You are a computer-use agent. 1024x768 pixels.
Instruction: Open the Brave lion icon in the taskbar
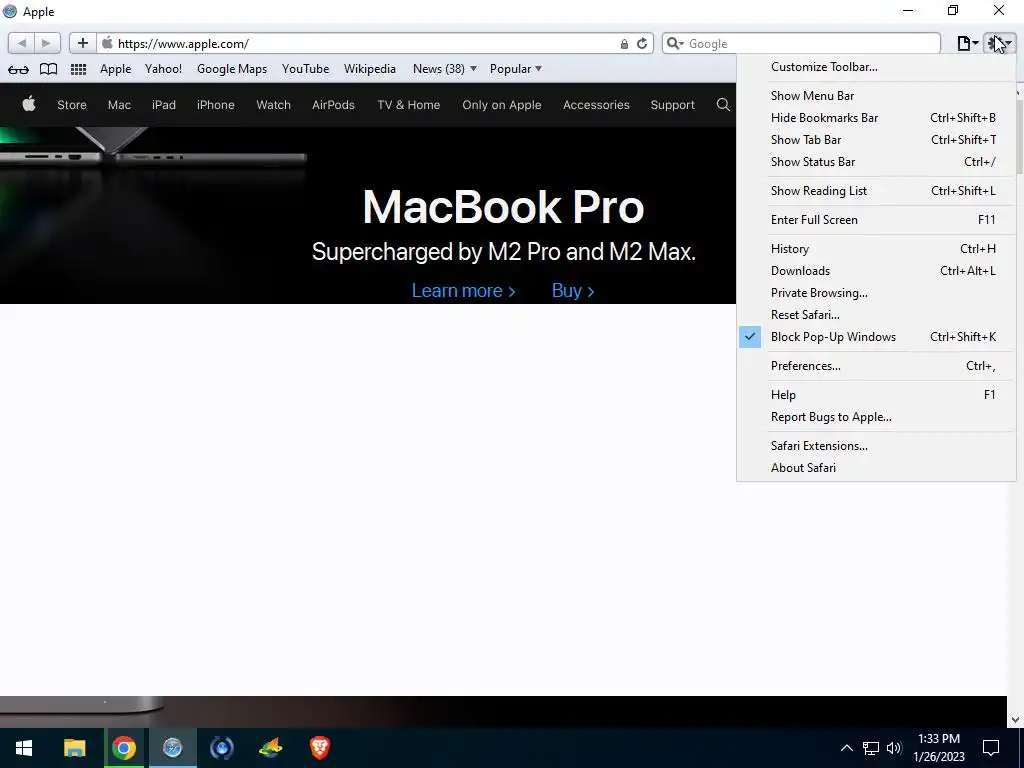[319, 748]
